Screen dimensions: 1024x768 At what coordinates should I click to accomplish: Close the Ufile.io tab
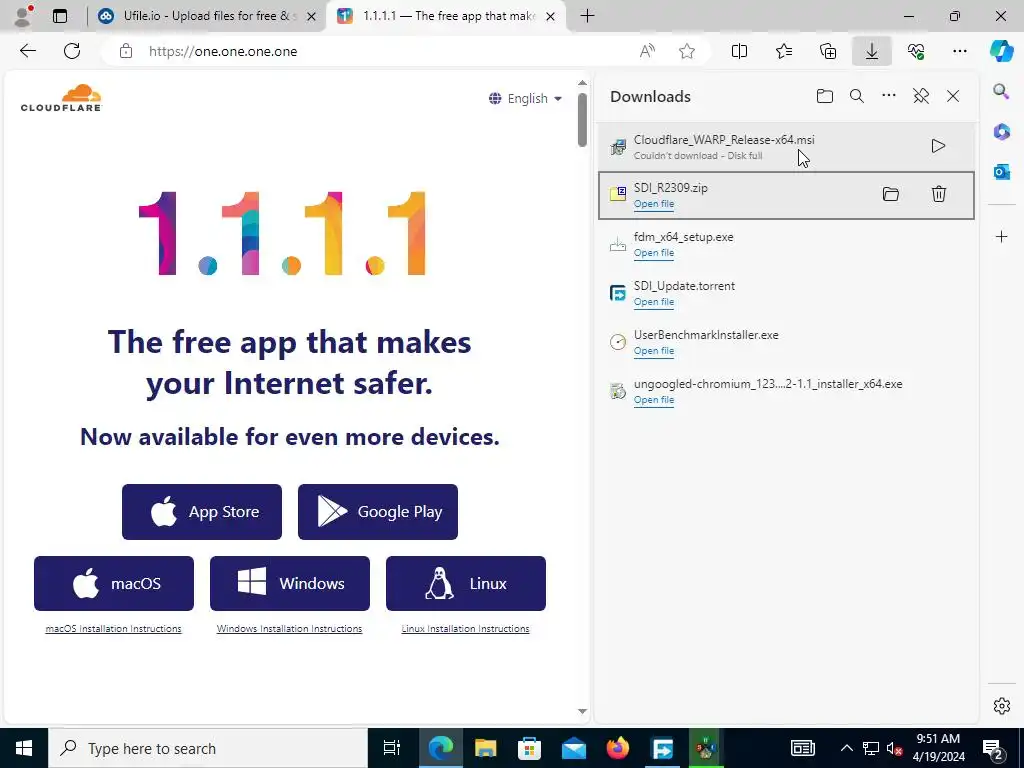[x=312, y=16]
